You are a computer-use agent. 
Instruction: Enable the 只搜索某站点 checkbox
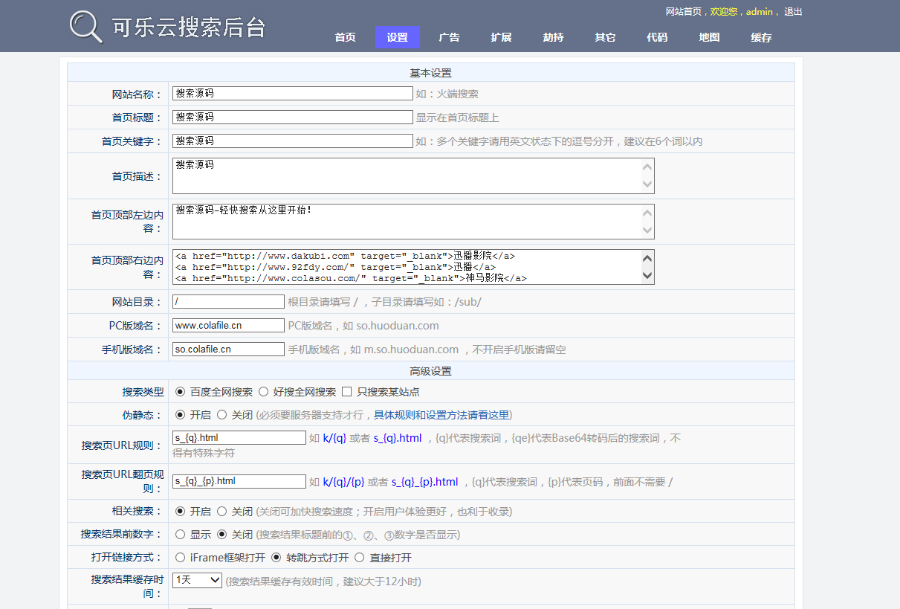point(347,392)
